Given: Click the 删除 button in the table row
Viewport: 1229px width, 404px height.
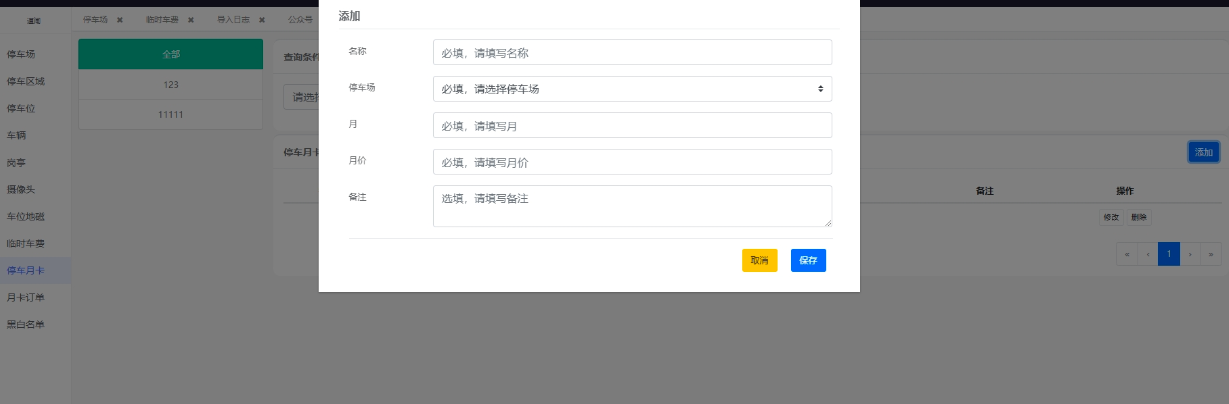Looking at the screenshot, I should [1139, 217].
